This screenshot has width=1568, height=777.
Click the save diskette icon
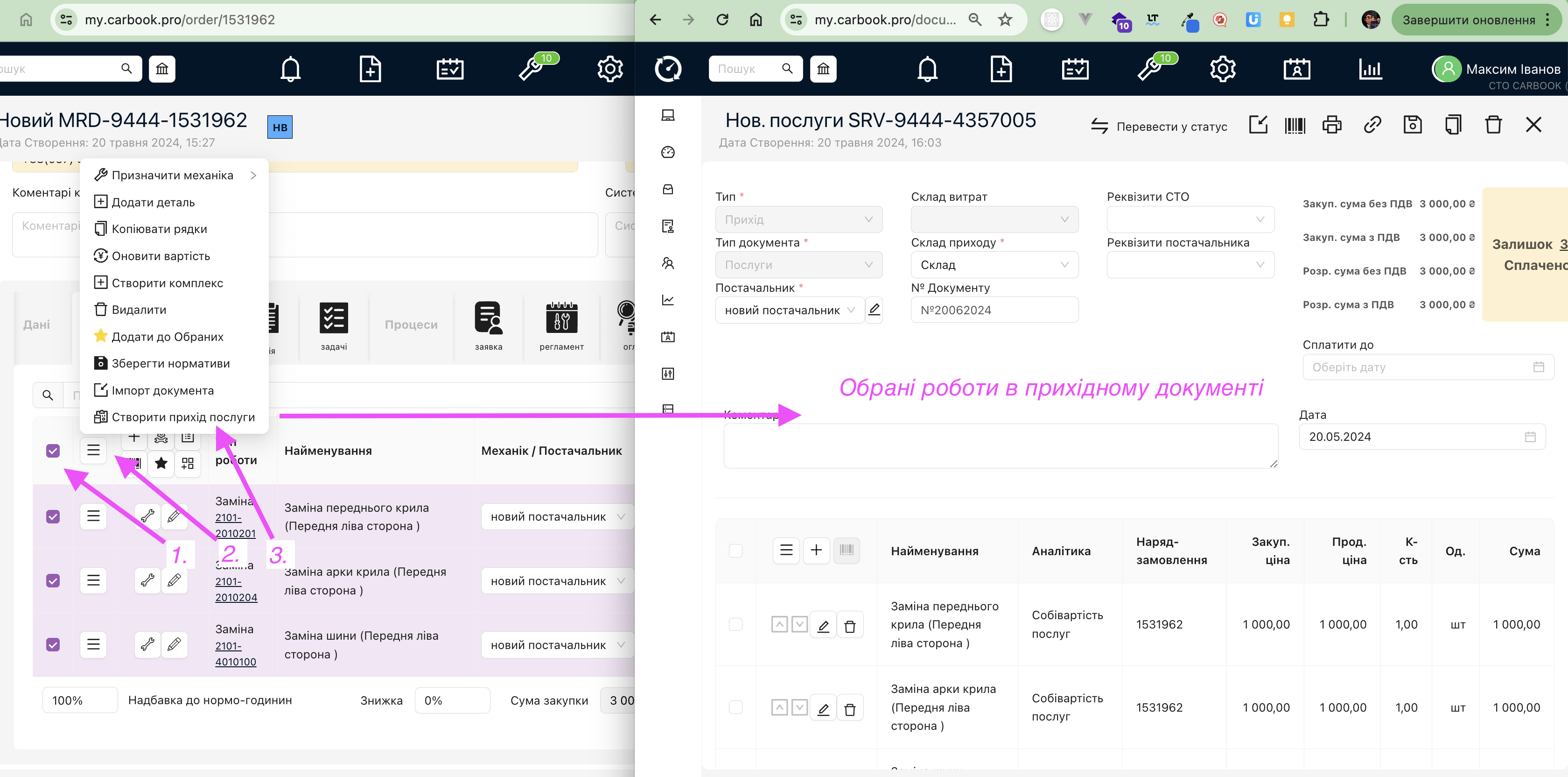1412,125
